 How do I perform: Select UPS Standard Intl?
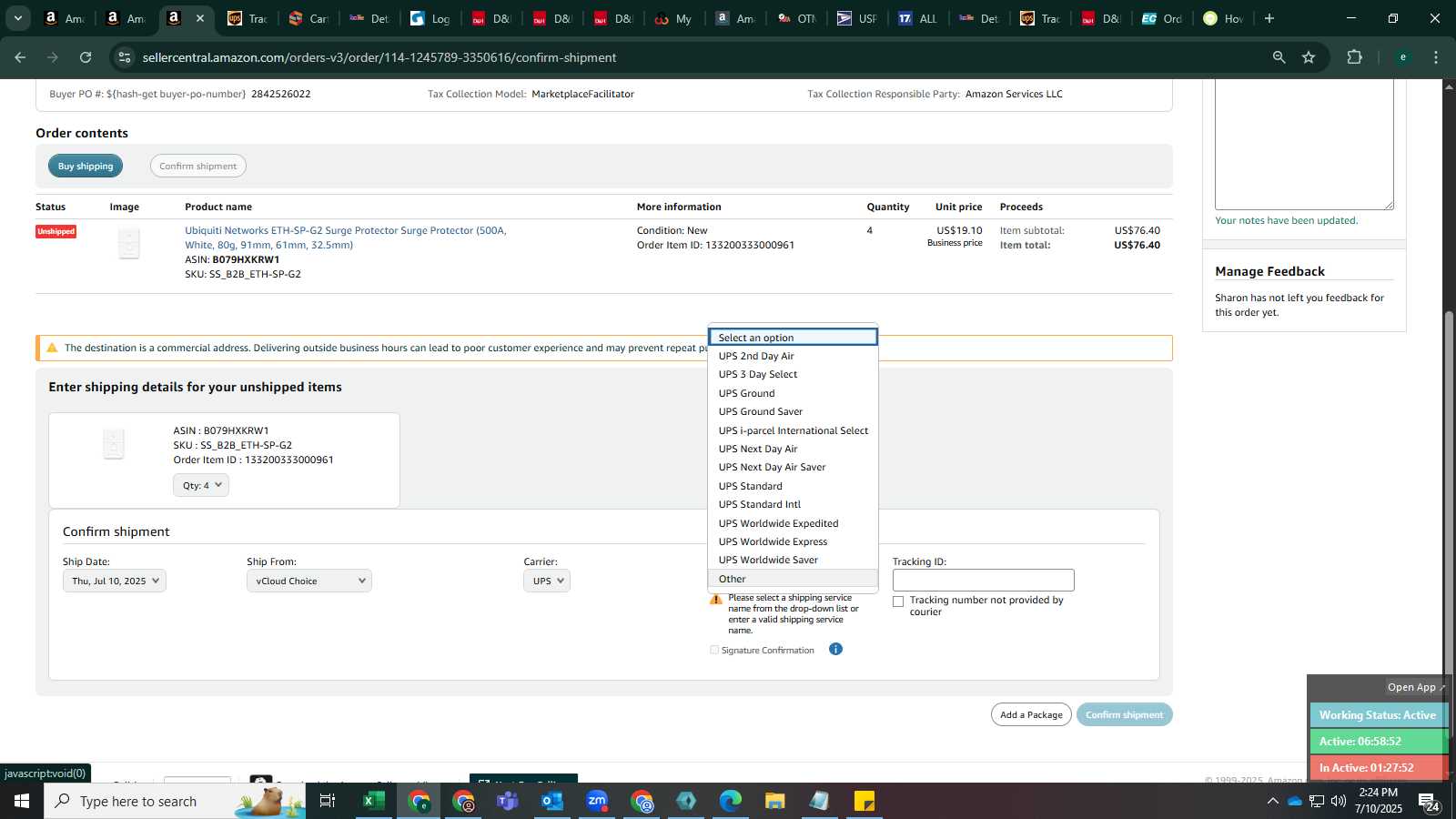[x=793, y=504]
